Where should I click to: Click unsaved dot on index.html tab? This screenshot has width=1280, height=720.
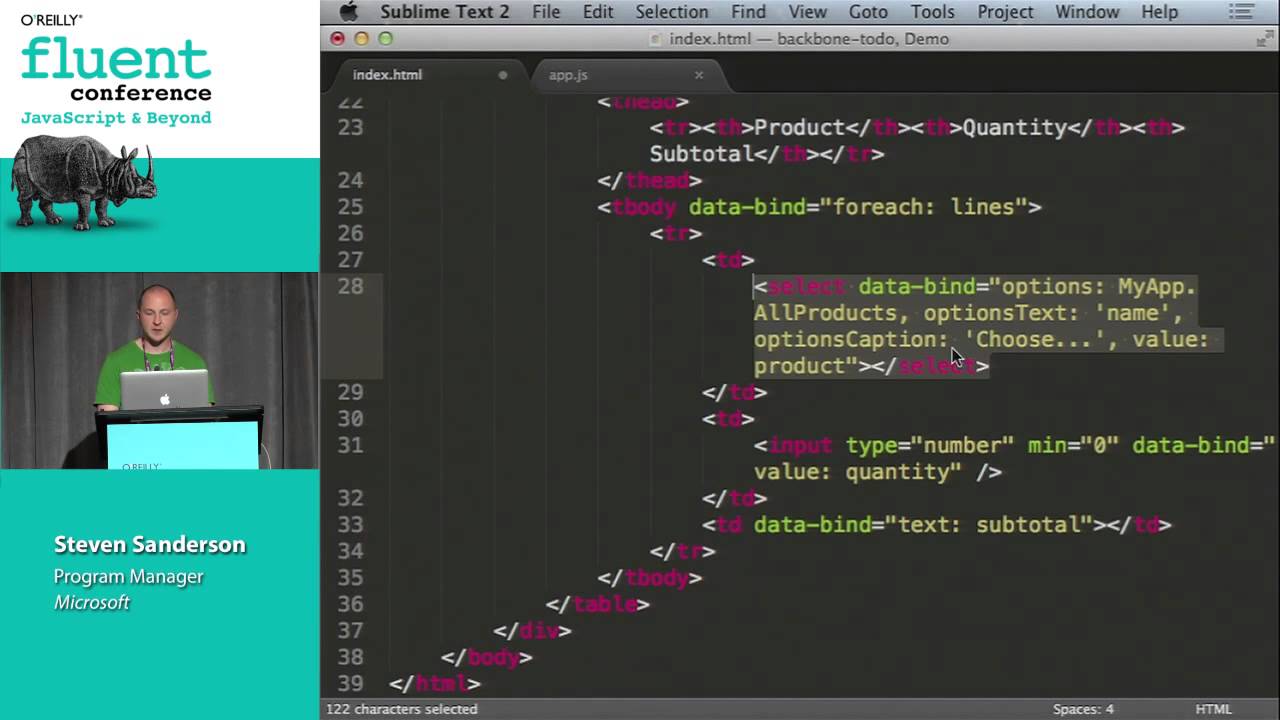pos(503,75)
